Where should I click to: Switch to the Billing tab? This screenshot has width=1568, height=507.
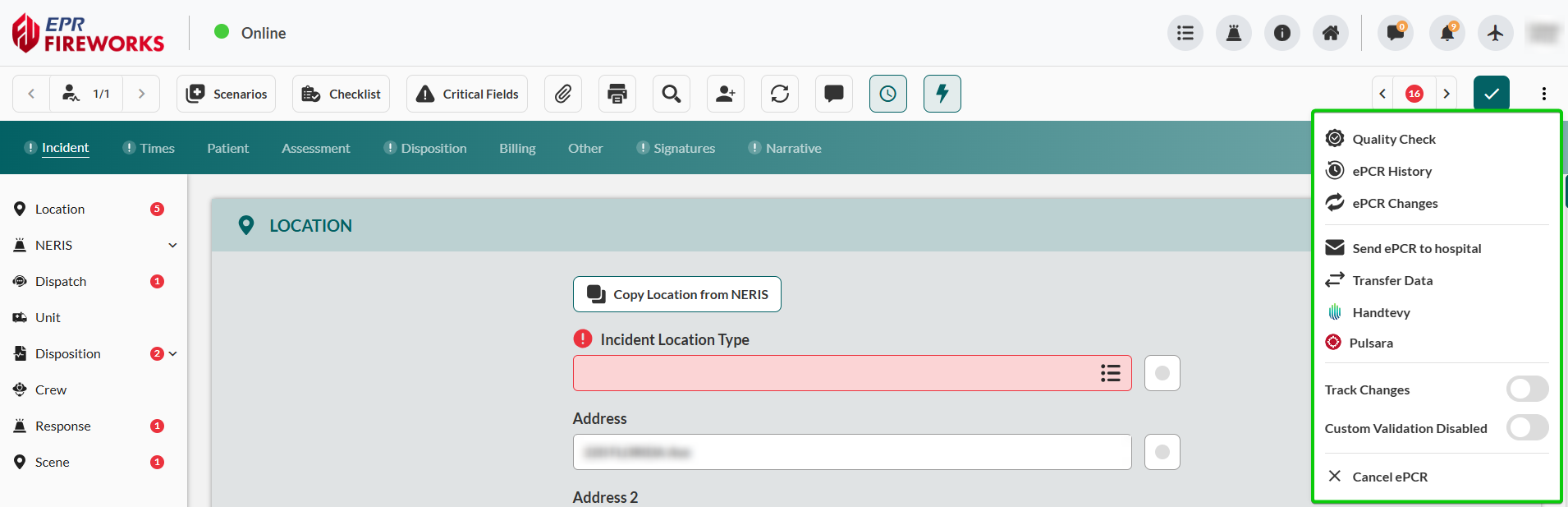pyautogui.click(x=517, y=148)
